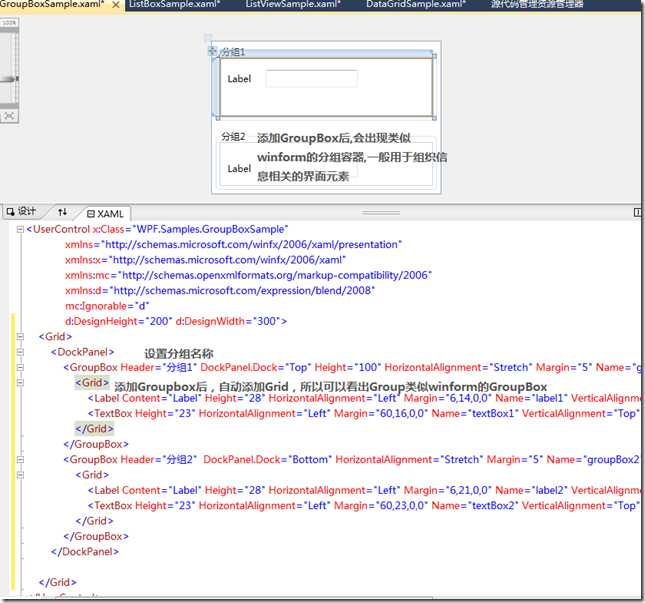
Task: Click the highlighted <Grid> opening tag
Action: (x=92, y=383)
